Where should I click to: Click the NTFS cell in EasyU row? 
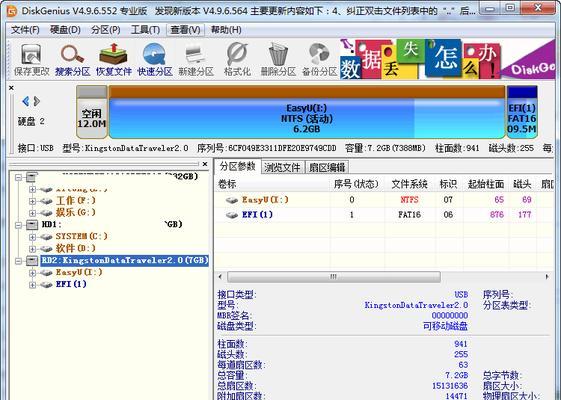(409, 200)
